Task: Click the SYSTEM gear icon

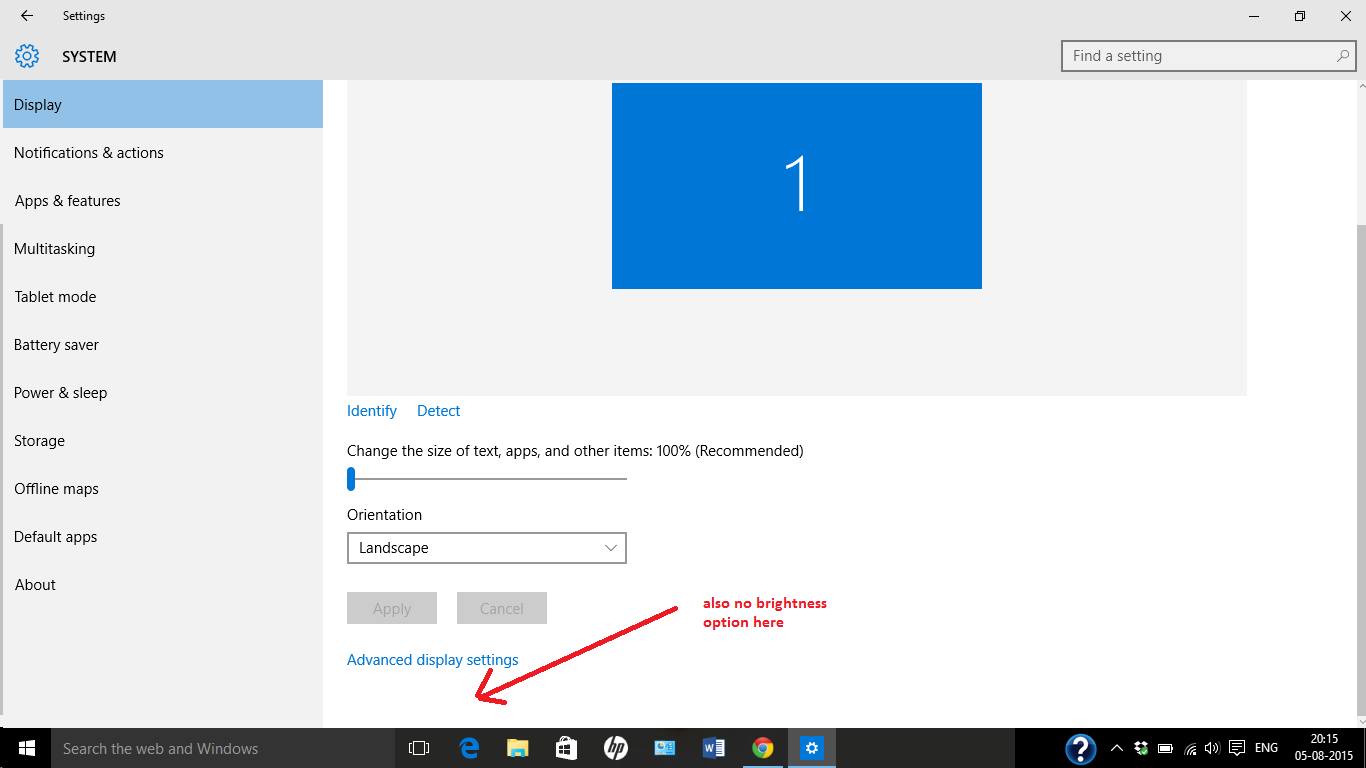Action: (x=27, y=56)
